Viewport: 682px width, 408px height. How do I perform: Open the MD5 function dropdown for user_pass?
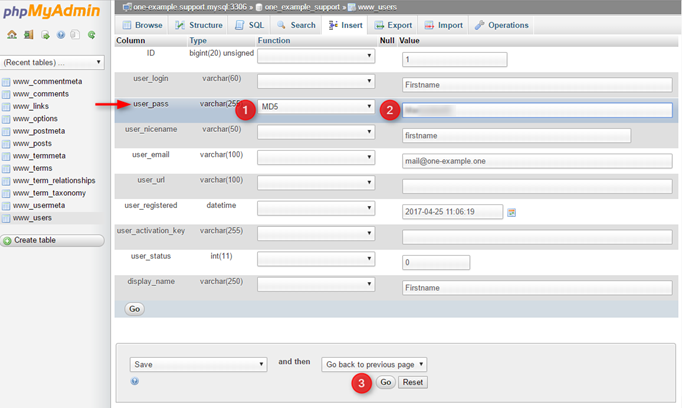(316, 107)
